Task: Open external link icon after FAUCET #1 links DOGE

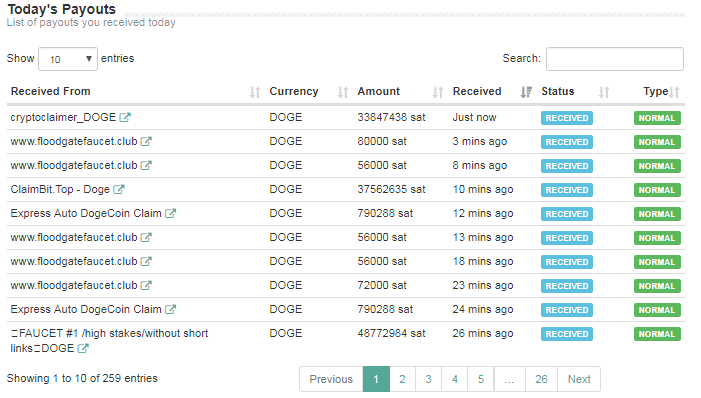Action: tap(83, 348)
